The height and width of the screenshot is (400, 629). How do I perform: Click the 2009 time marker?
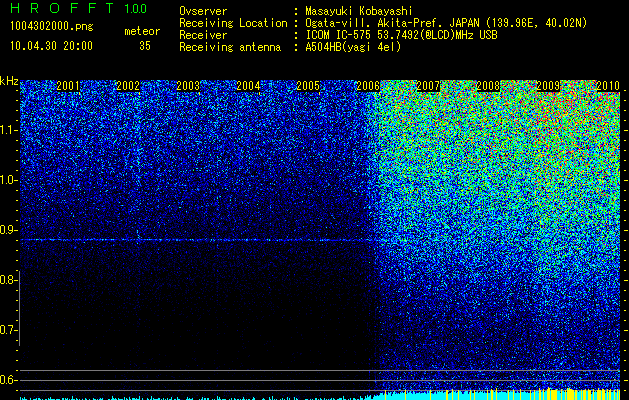[548, 86]
